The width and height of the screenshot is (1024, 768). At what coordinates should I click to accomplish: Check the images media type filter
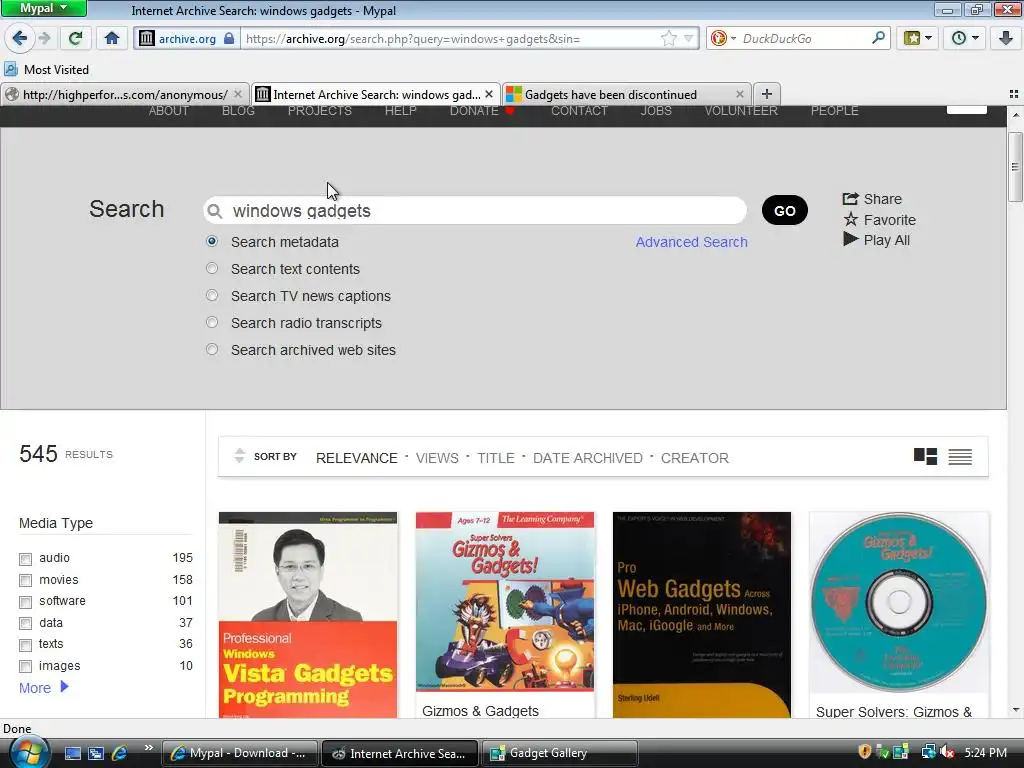click(x=25, y=667)
